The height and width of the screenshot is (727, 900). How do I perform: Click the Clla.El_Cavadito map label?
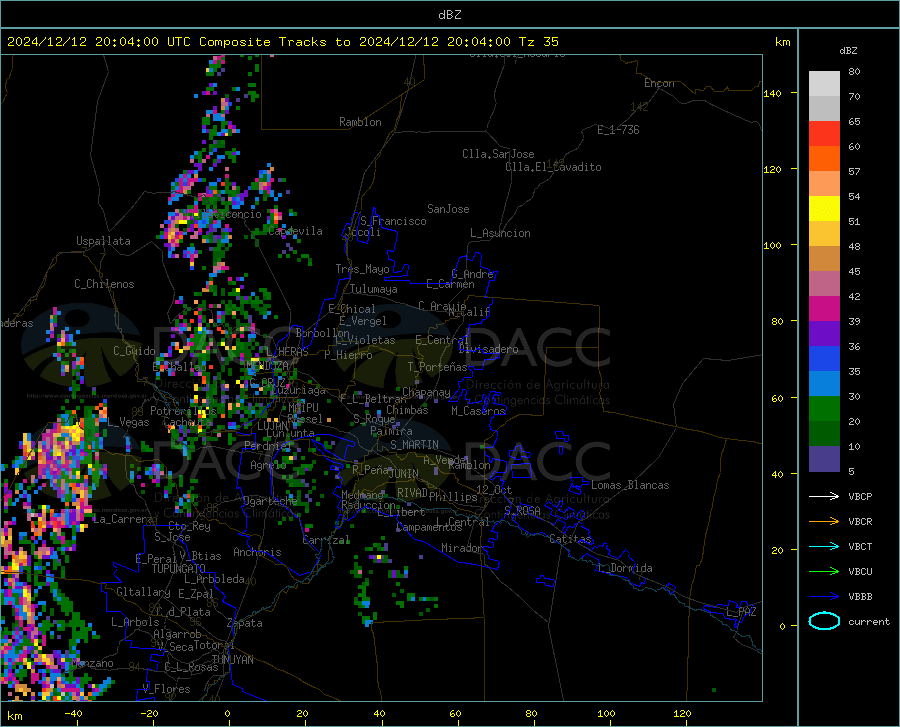point(553,167)
